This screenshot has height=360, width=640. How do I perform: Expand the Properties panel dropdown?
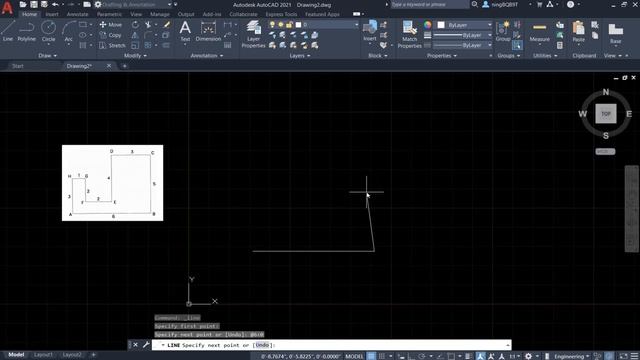[x=442, y=56]
